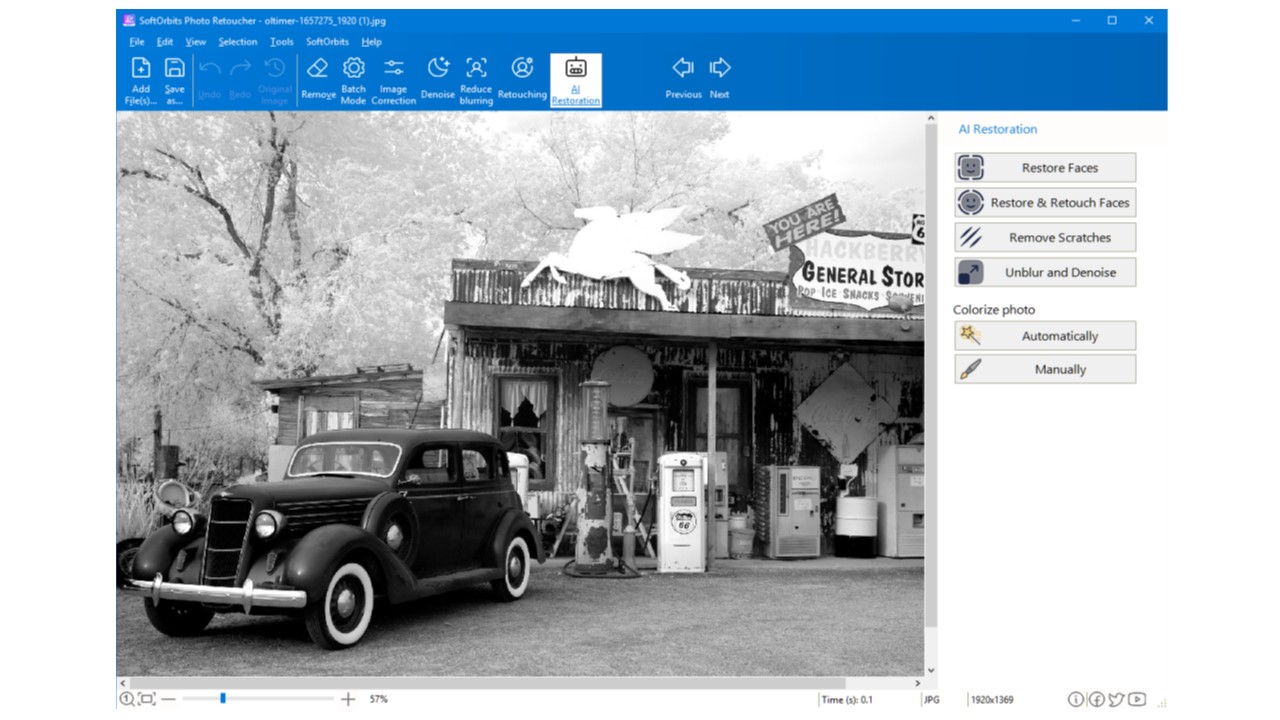
Task: Click the Remove Scratches button
Action: click(1045, 238)
